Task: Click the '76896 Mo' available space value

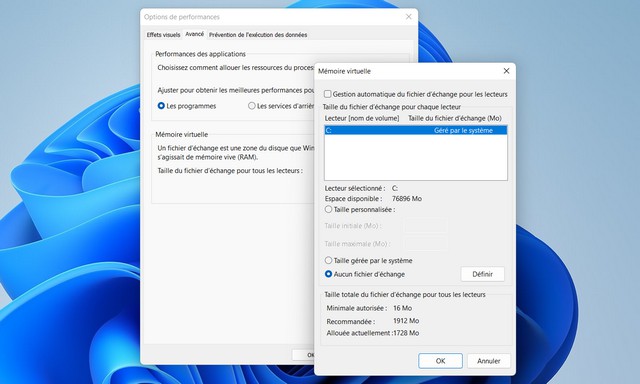Action: [407, 199]
